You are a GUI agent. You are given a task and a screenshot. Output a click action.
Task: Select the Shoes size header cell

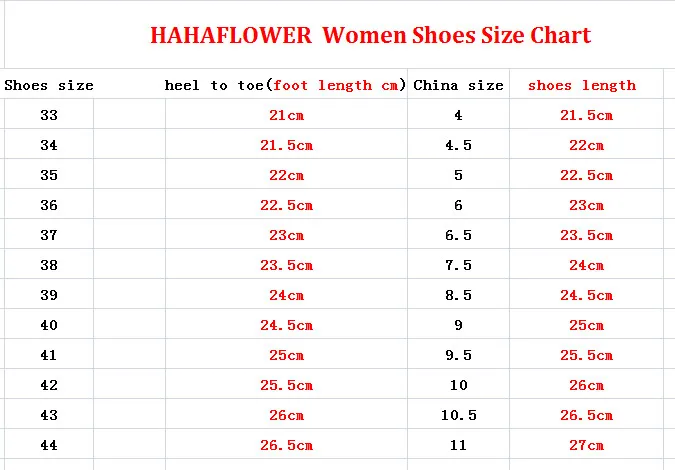click(49, 85)
